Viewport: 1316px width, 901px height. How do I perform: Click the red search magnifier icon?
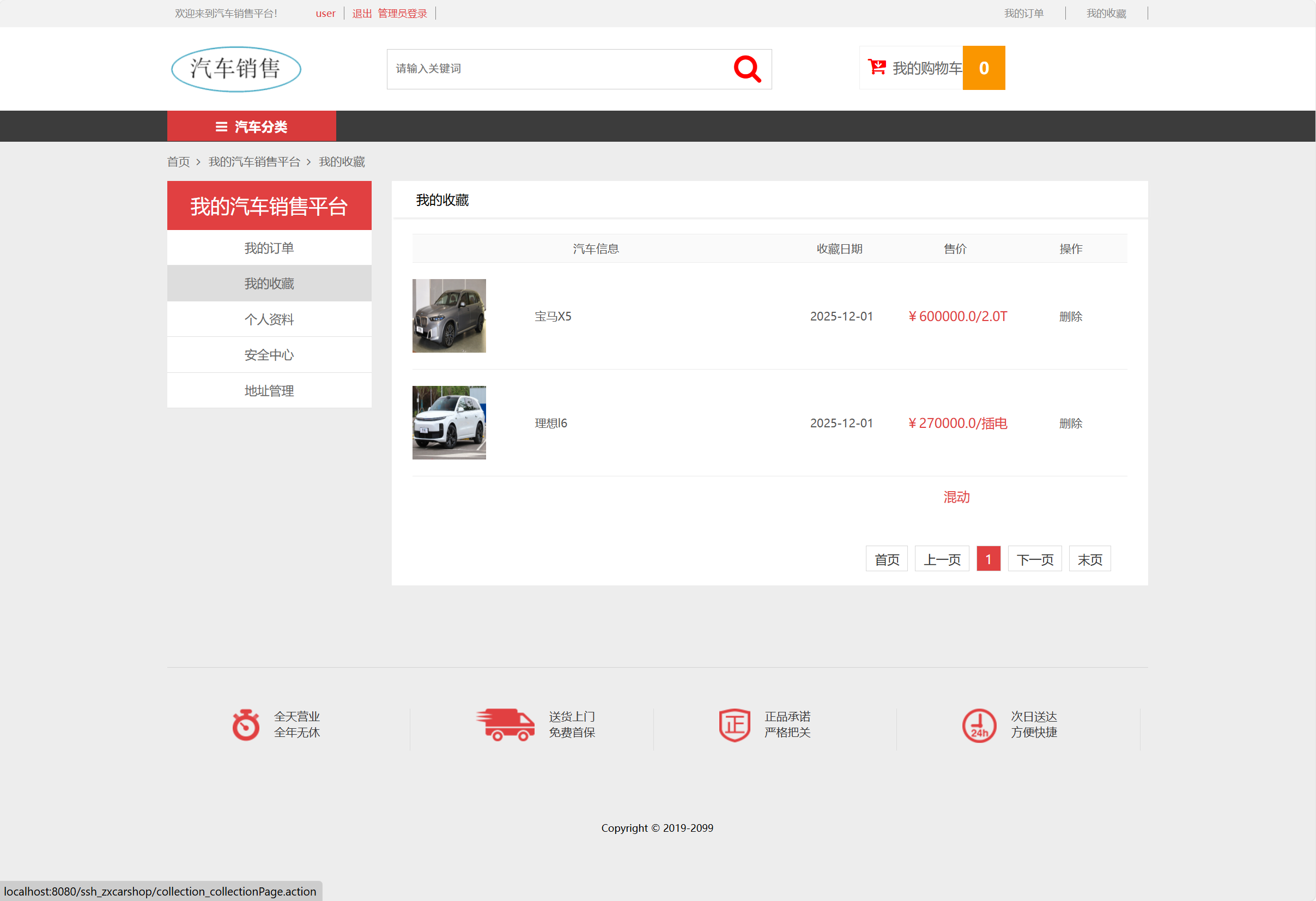pyautogui.click(x=747, y=69)
